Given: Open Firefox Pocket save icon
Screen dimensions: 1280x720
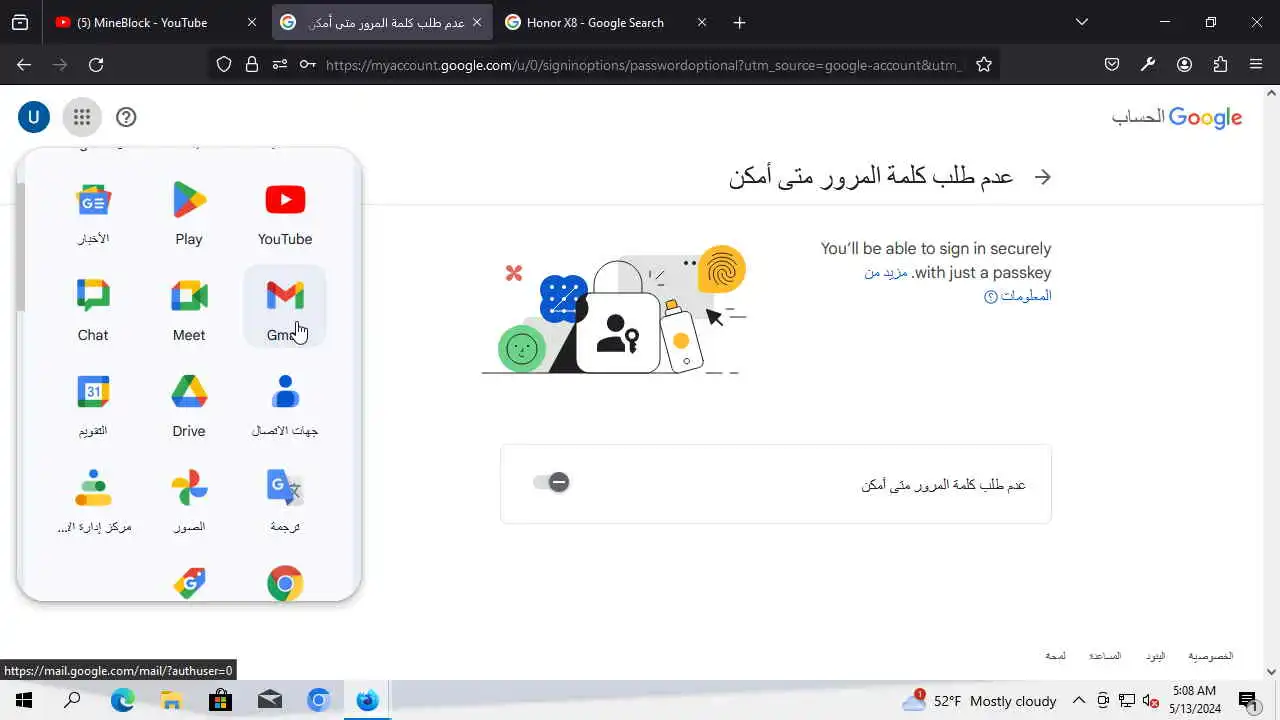Looking at the screenshot, I should 1112,64.
